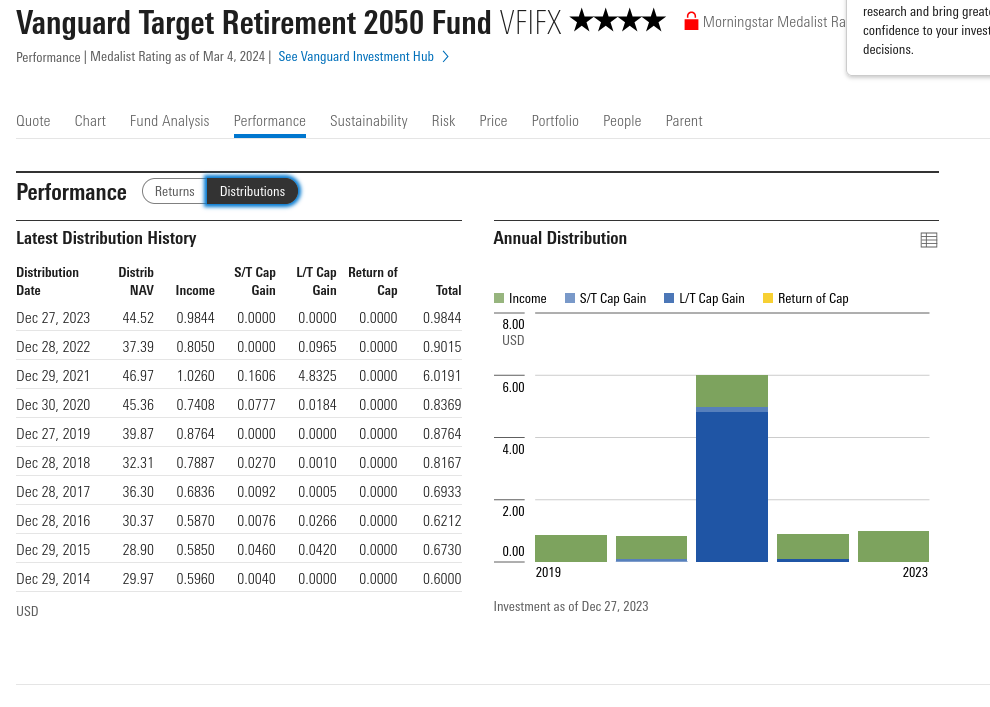Image resolution: width=990 pixels, height=707 pixels.
Task: Click the Latest Distribution History heading
Action: point(106,238)
